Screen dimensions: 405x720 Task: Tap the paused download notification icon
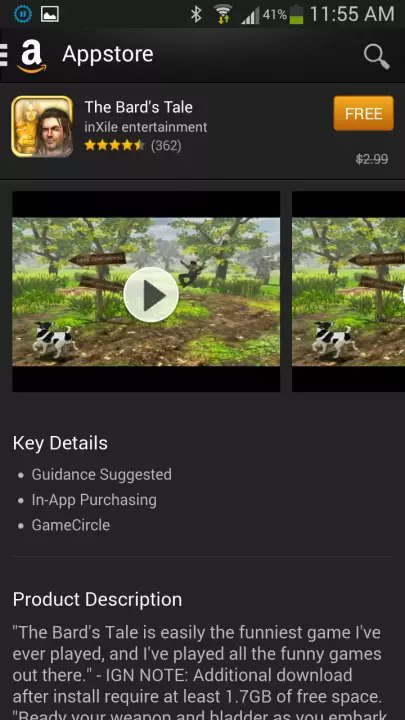tap(22, 14)
